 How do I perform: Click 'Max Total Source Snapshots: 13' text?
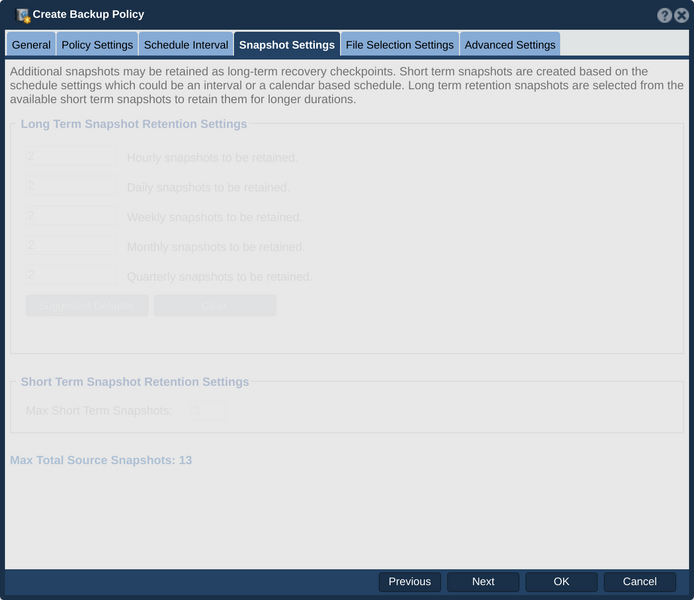coord(101,460)
